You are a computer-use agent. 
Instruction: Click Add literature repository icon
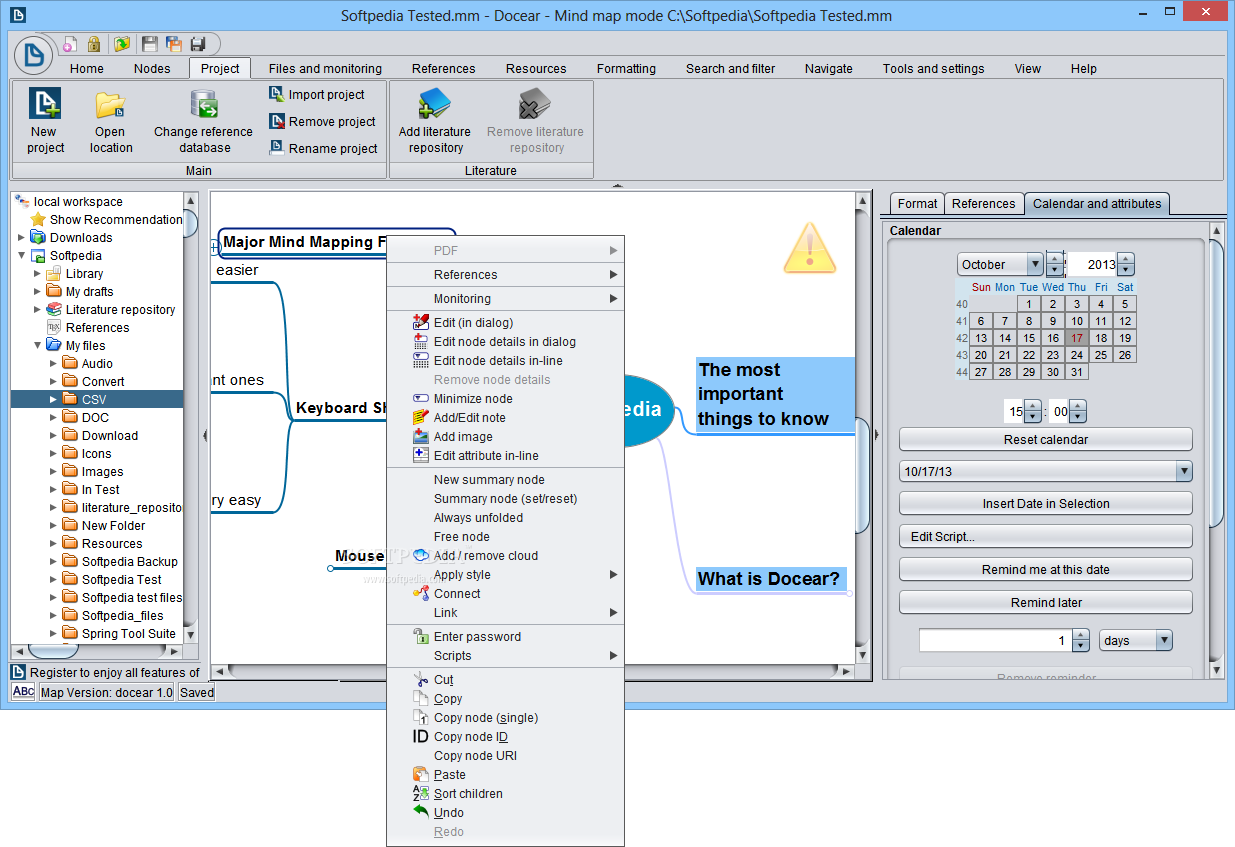434,104
